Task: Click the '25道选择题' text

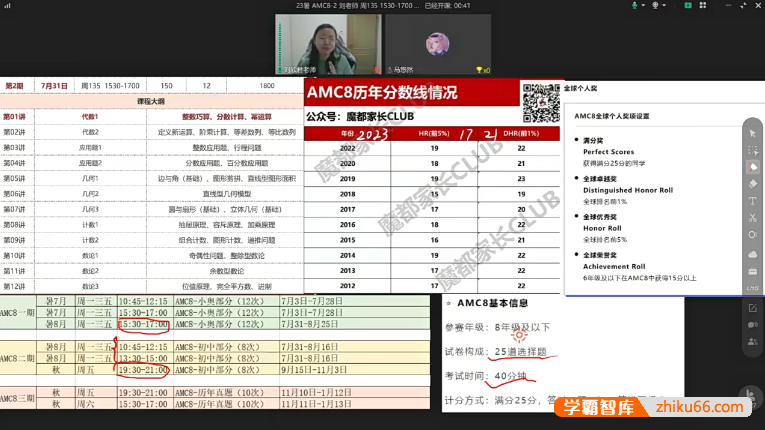Action: click(x=520, y=351)
